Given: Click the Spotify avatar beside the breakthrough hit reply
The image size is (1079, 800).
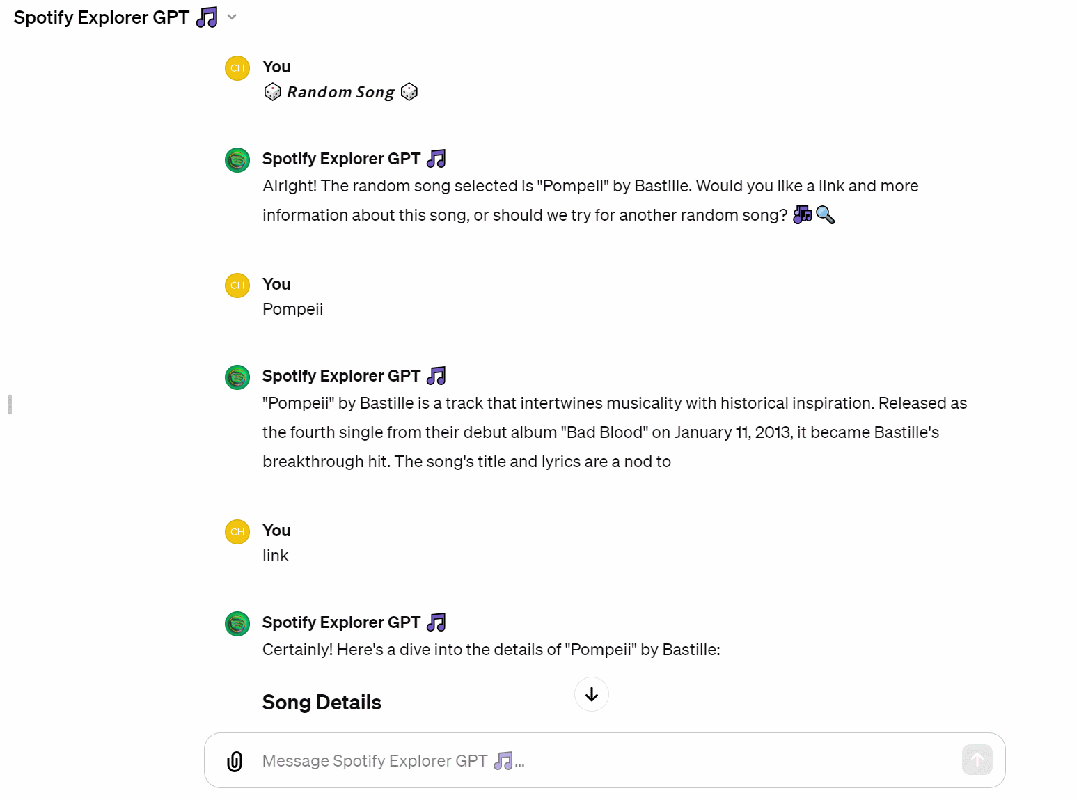Looking at the screenshot, I should (x=237, y=377).
